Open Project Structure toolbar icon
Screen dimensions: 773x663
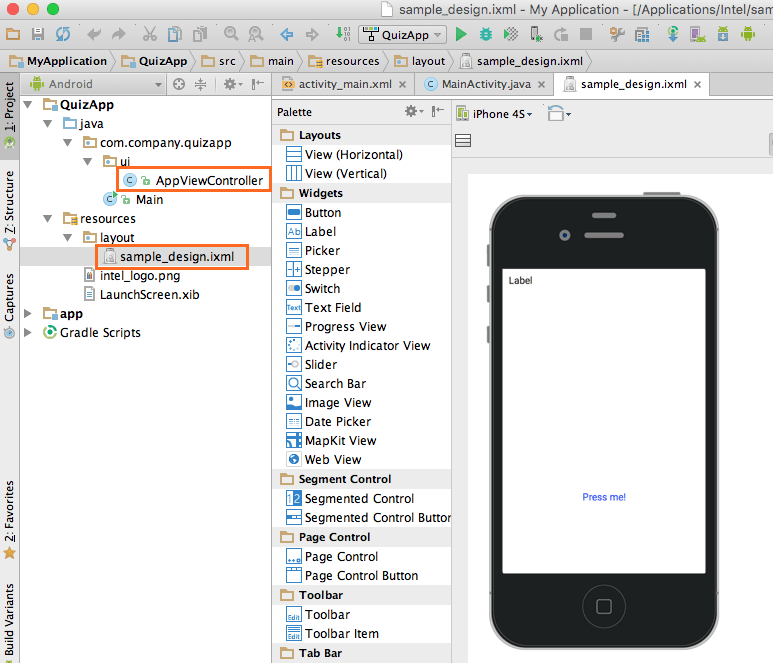coord(642,35)
